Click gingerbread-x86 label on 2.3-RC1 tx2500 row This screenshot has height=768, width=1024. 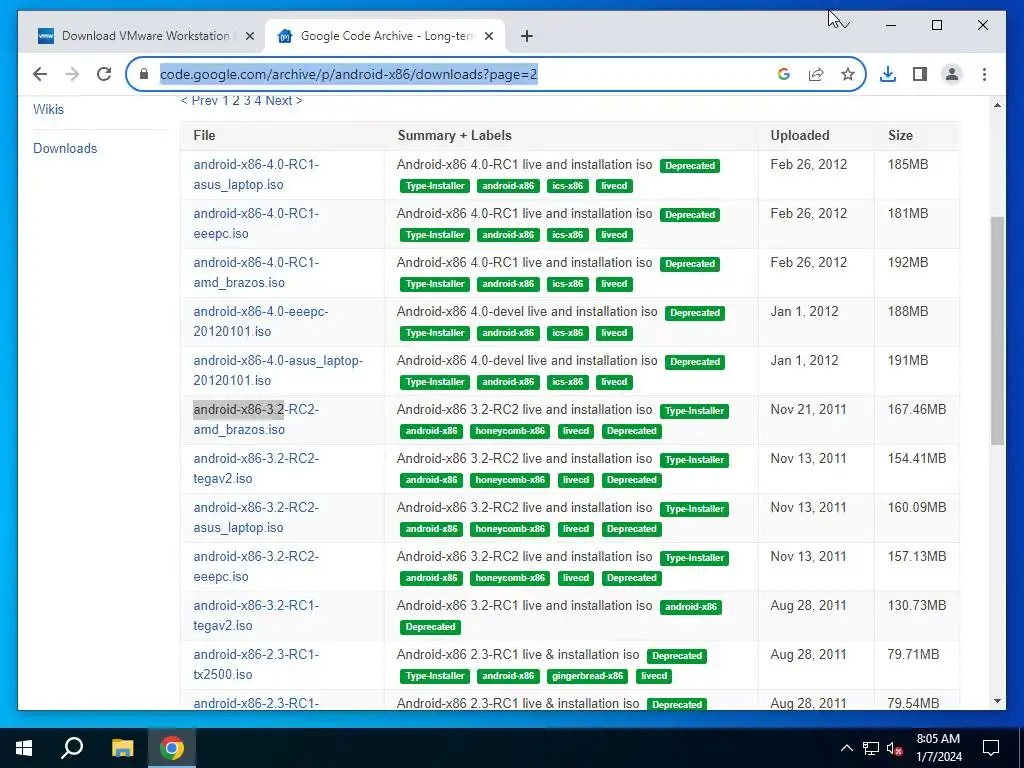pos(588,676)
